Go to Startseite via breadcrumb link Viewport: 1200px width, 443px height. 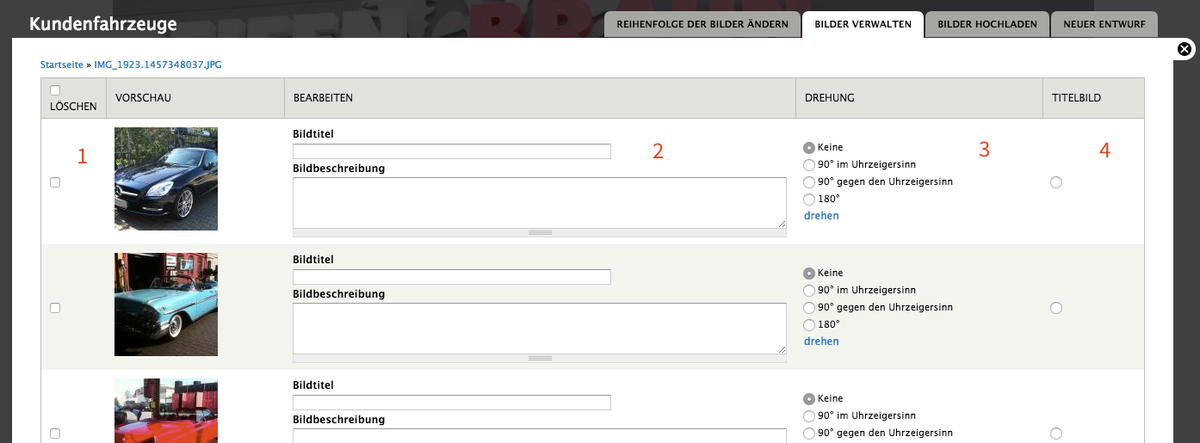tap(62, 64)
